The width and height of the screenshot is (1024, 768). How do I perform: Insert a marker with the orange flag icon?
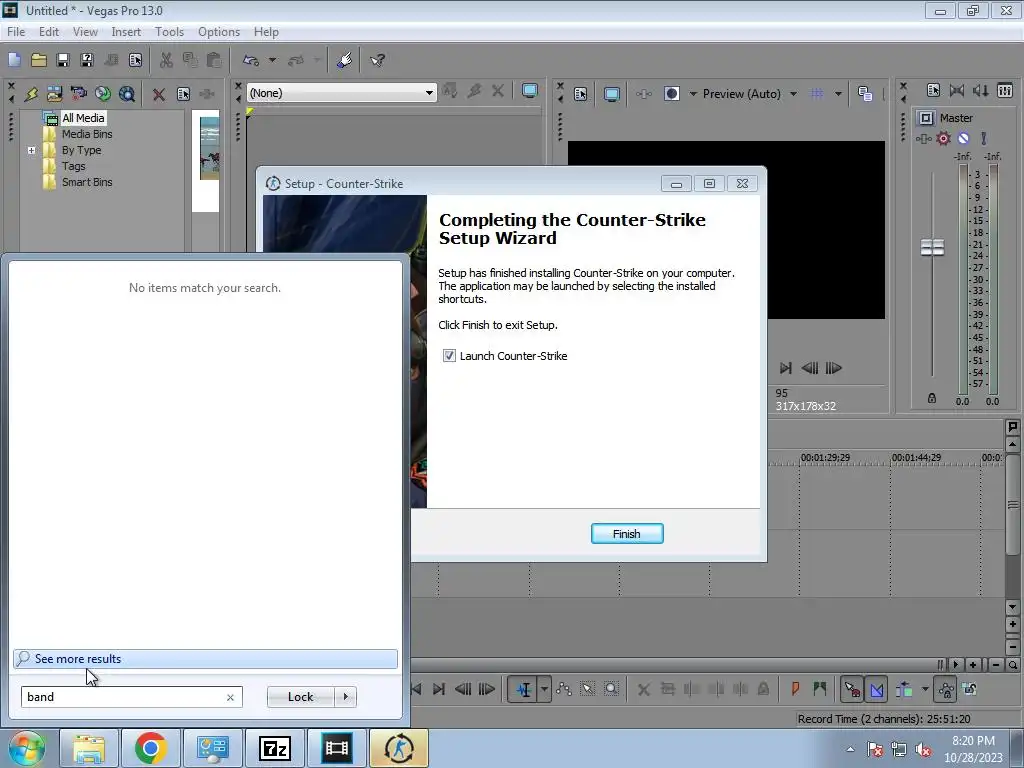(x=795, y=689)
